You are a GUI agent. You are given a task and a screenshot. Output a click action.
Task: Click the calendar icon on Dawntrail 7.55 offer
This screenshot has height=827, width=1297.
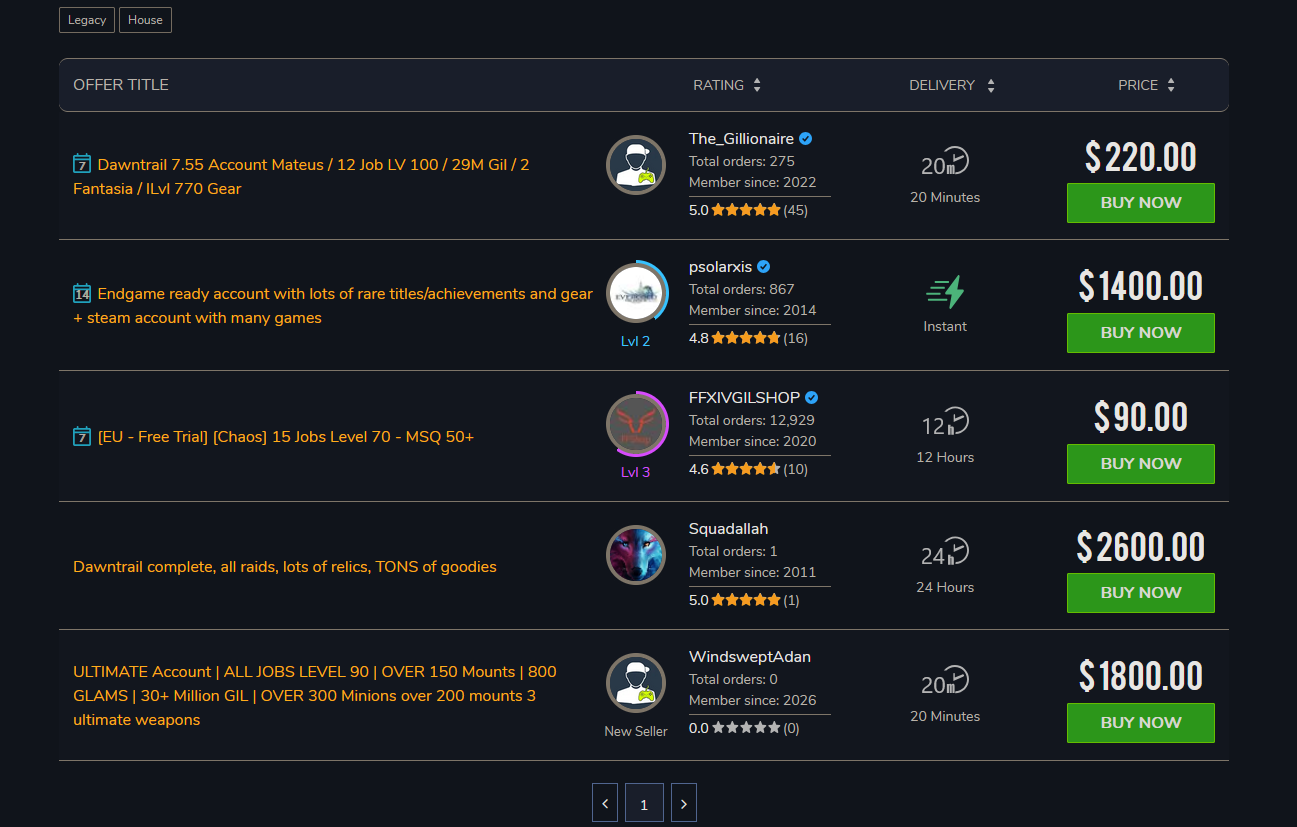[82, 163]
